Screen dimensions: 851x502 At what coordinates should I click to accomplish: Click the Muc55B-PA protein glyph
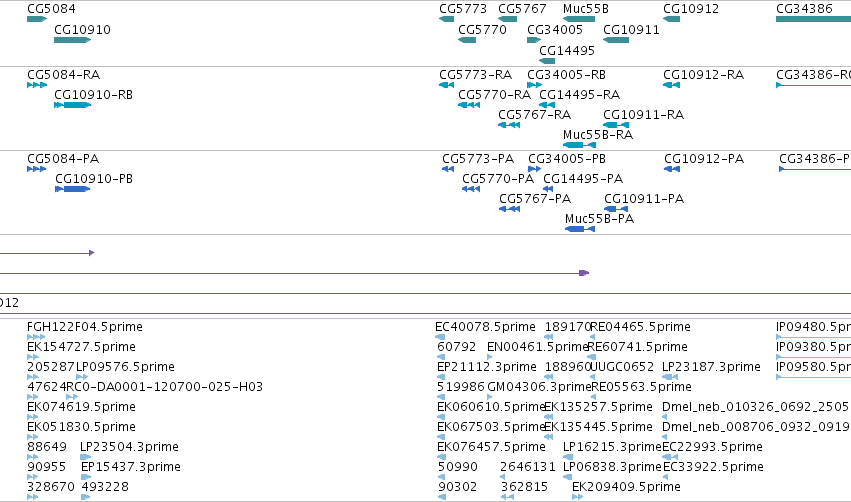pyautogui.click(x=580, y=229)
